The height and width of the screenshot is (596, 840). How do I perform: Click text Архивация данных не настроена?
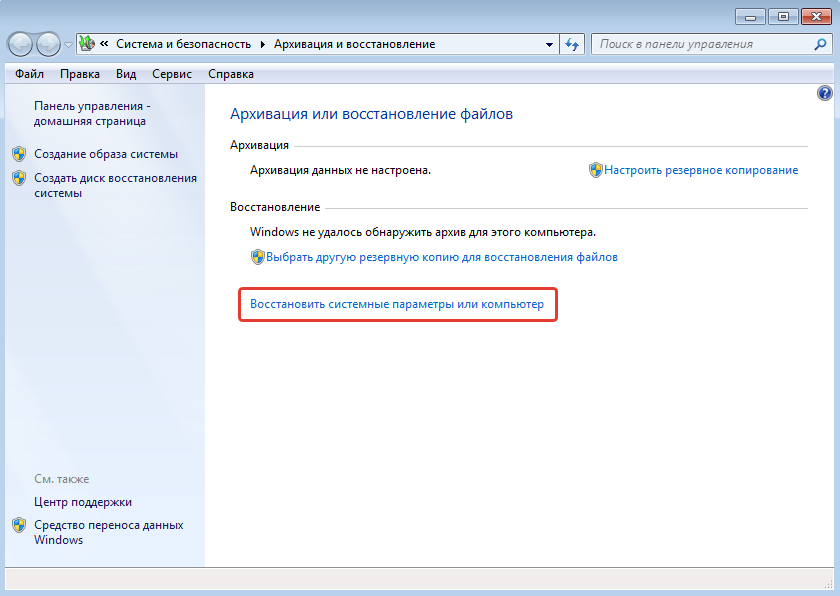coord(340,170)
